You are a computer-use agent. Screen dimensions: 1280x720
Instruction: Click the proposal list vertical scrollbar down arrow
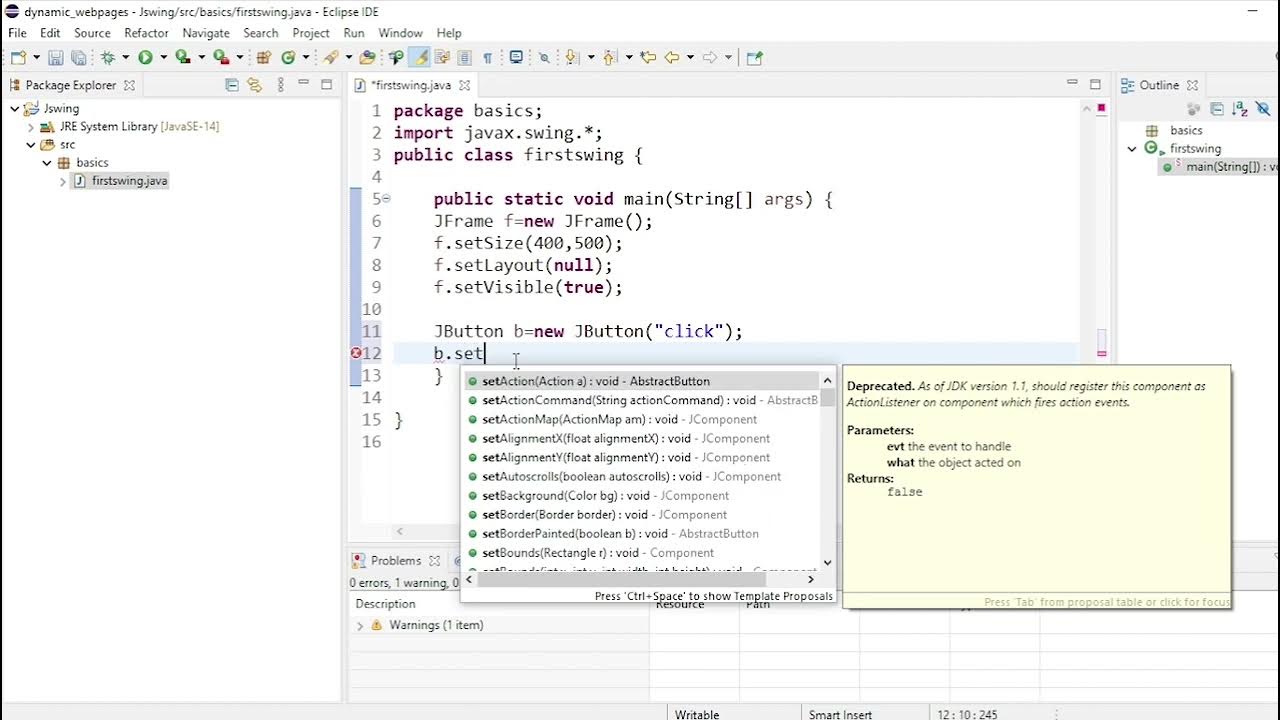[x=827, y=562]
